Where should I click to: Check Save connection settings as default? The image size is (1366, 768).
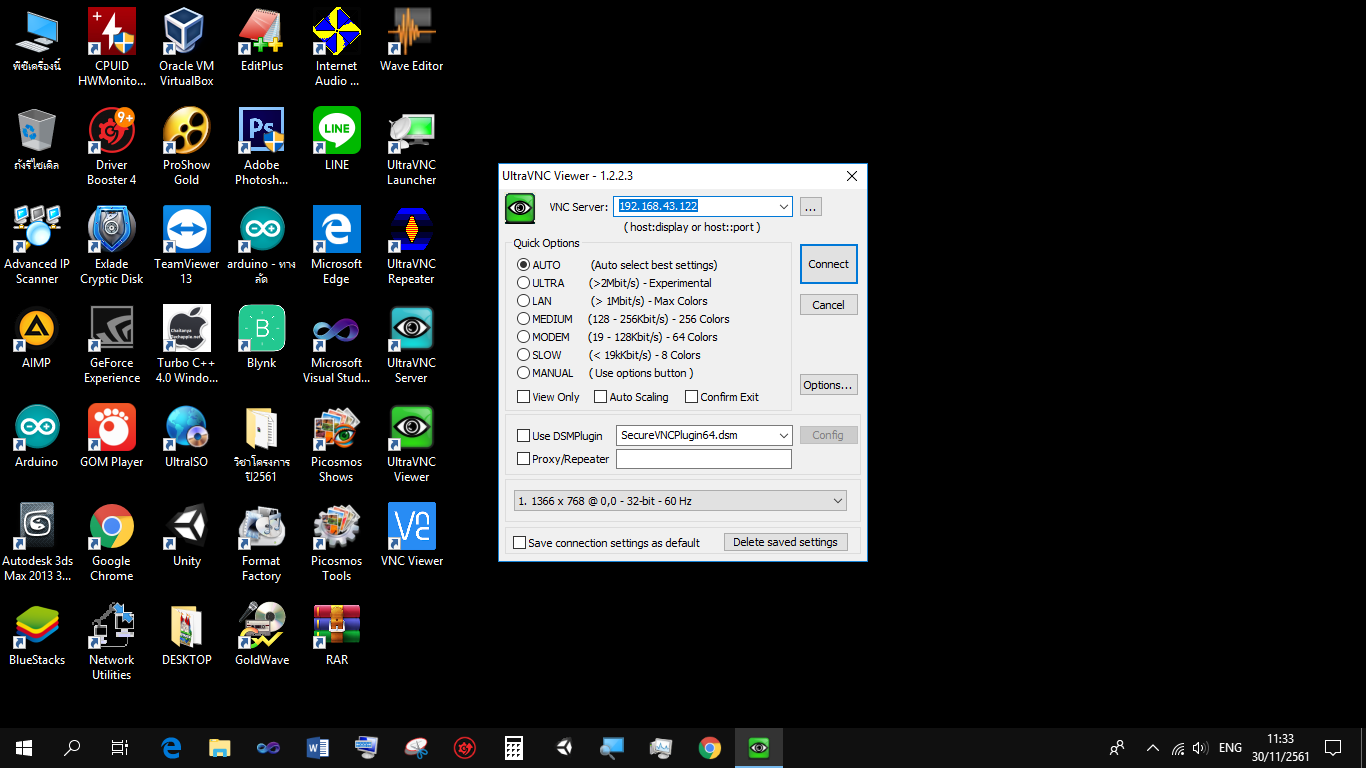point(520,542)
